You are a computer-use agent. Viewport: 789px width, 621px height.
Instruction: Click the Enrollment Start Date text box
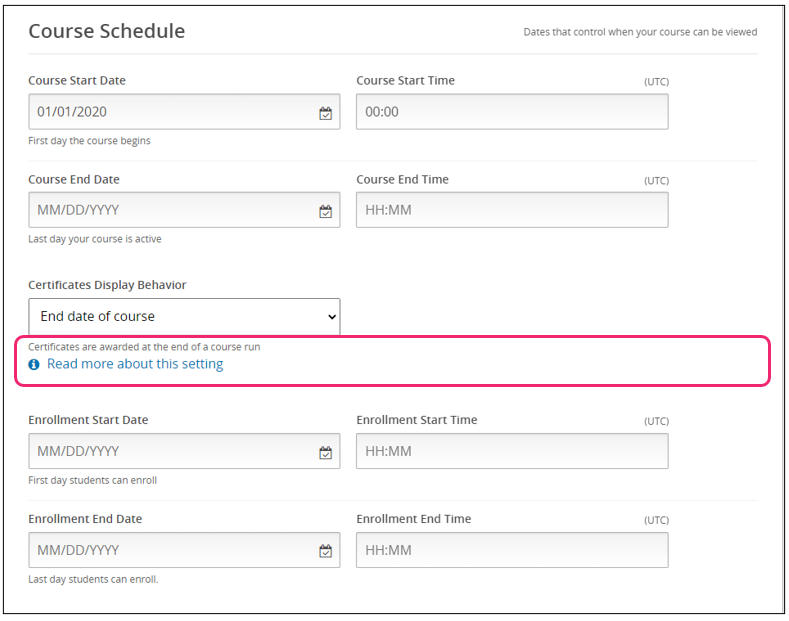point(170,451)
